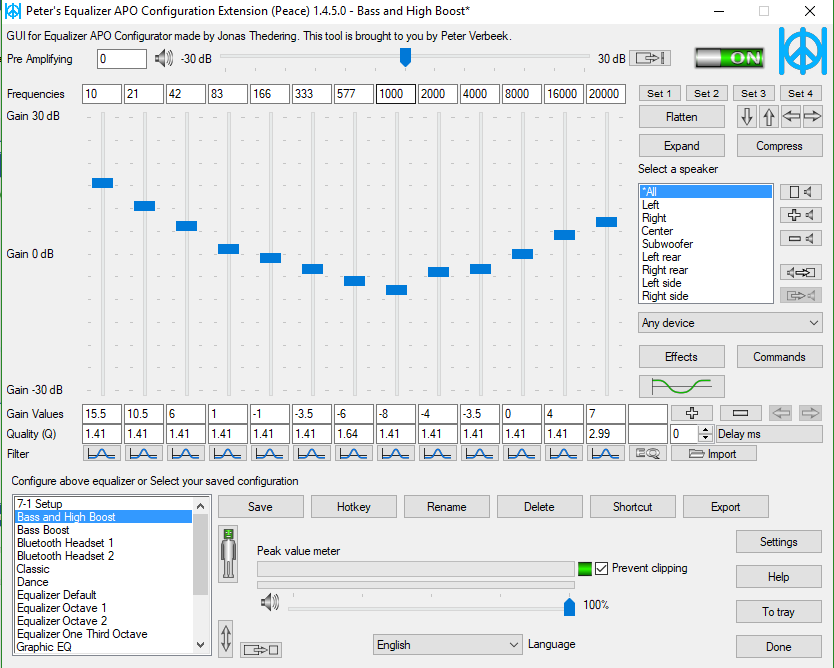The width and height of the screenshot is (834, 668).
Task: Click the arrow icon beside 30 dB
Action: click(650, 58)
